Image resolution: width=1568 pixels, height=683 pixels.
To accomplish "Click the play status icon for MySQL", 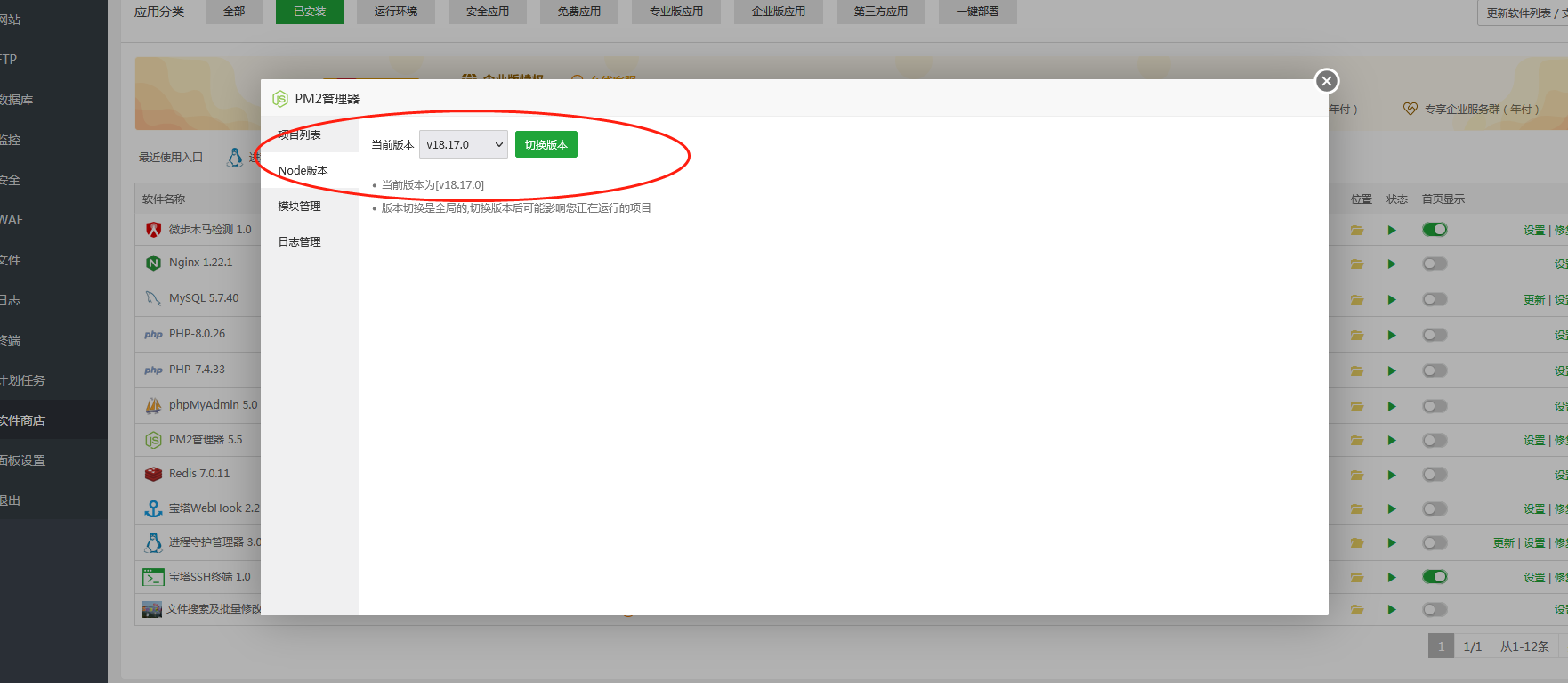I will 1392,300.
